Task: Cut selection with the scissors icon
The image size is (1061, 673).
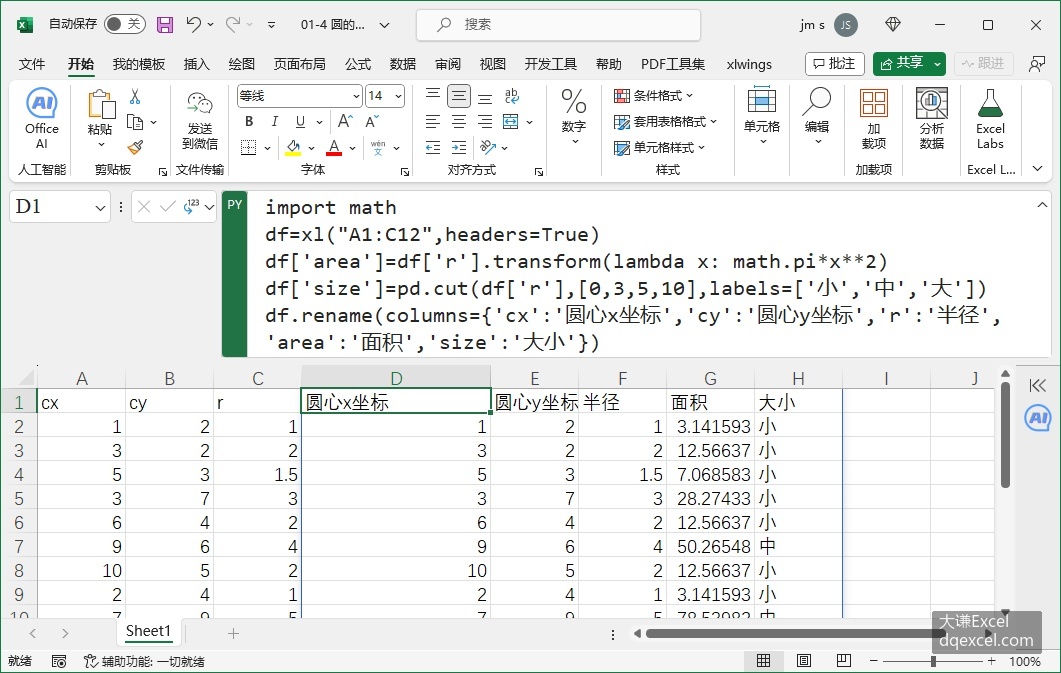Action: [x=135, y=97]
